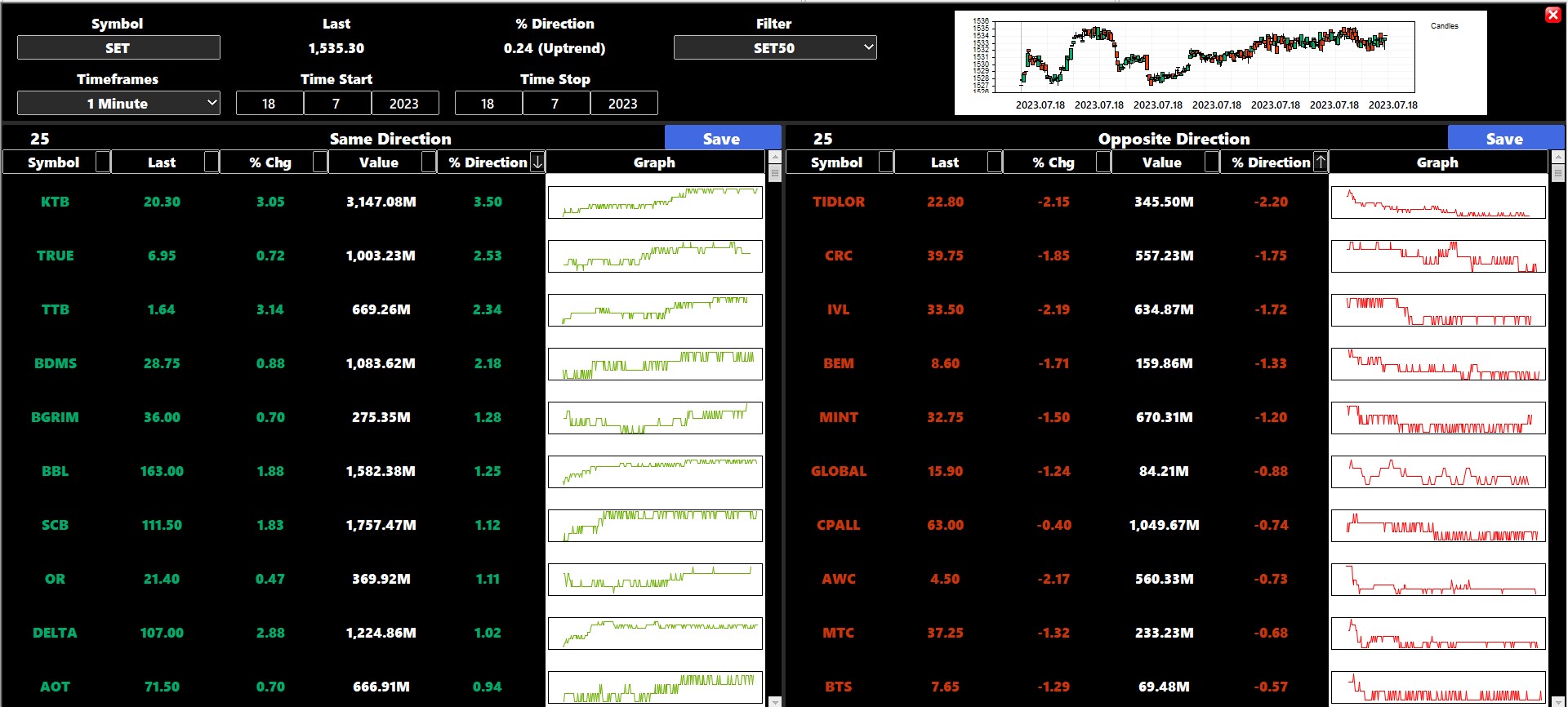Open the BDMS sparkline graph
This screenshot has height=707, width=1568.
(x=655, y=364)
